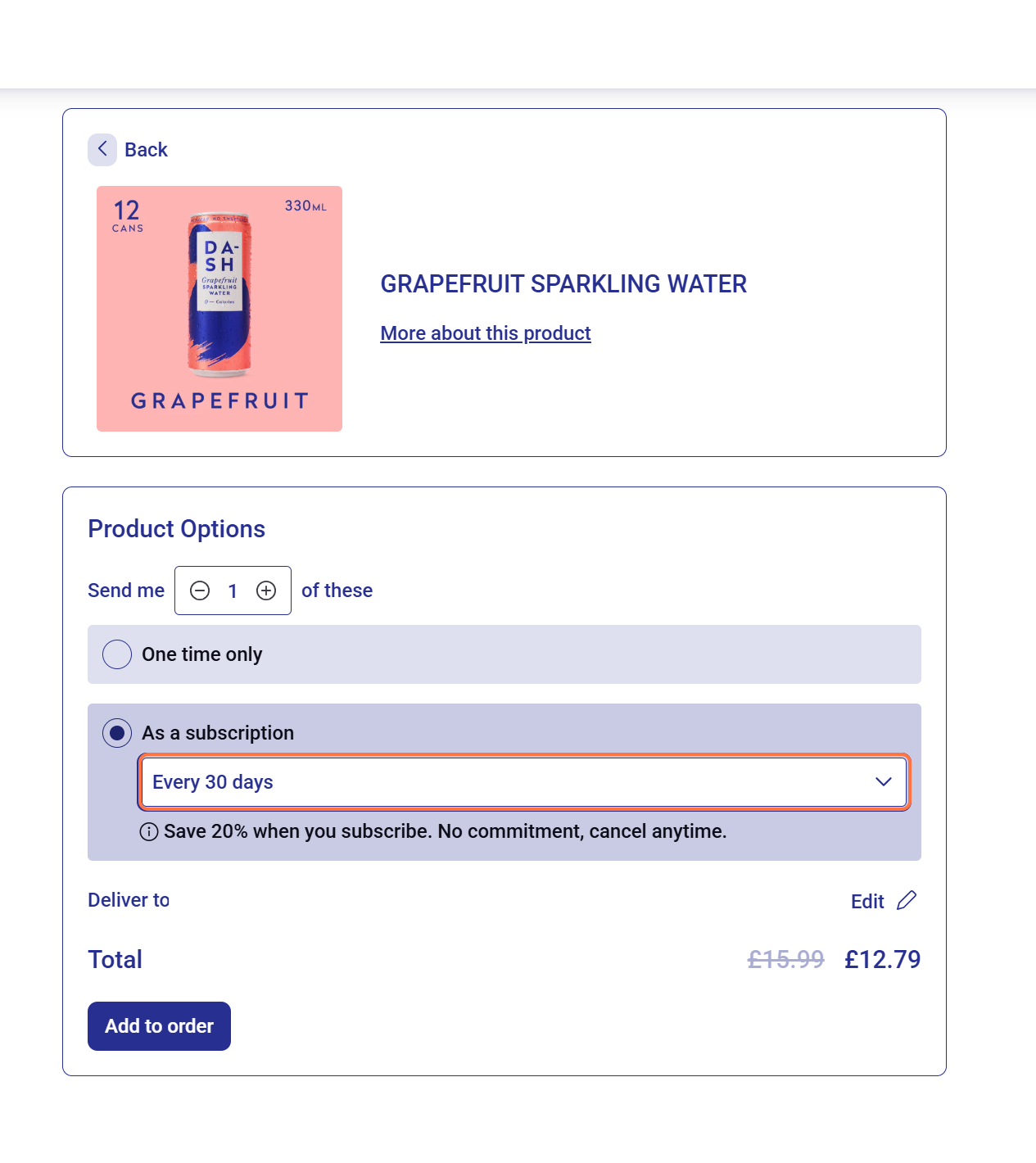Open the Every 30 days dropdown
The width and height of the screenshot is (1036, 1163).
click(524, 782)
